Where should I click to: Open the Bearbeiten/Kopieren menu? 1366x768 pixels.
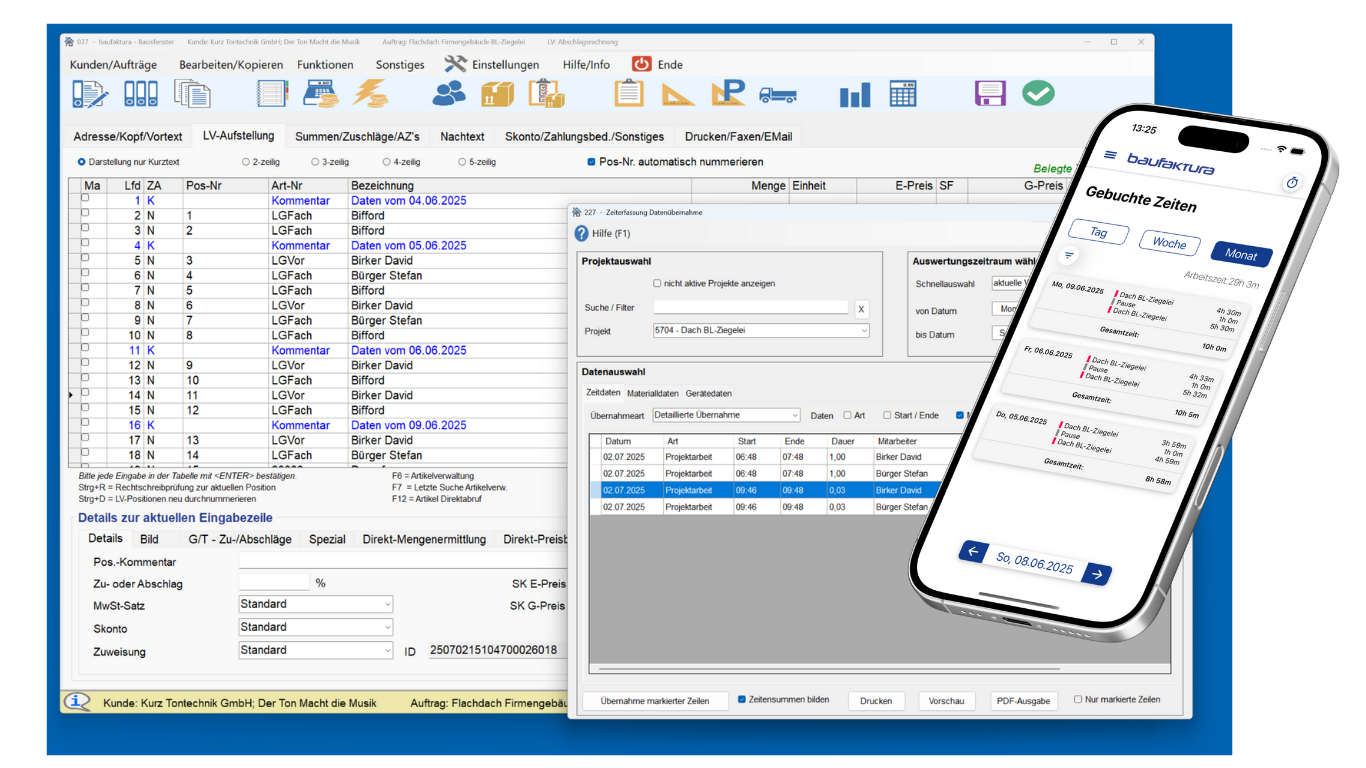(x=229, y=65)
